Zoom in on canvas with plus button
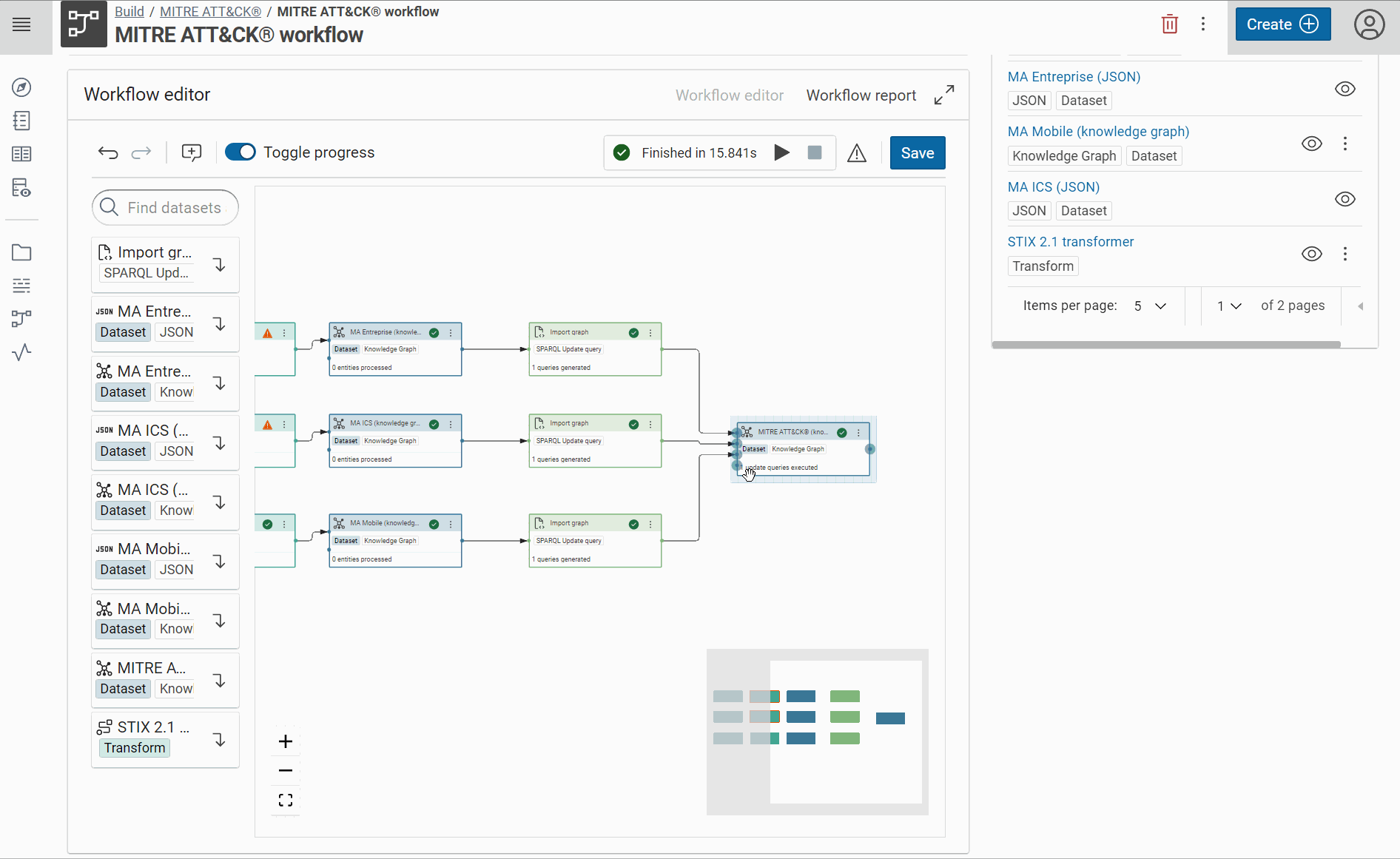The width and height of the screenshot is (1400, 859). pos(286,741)
